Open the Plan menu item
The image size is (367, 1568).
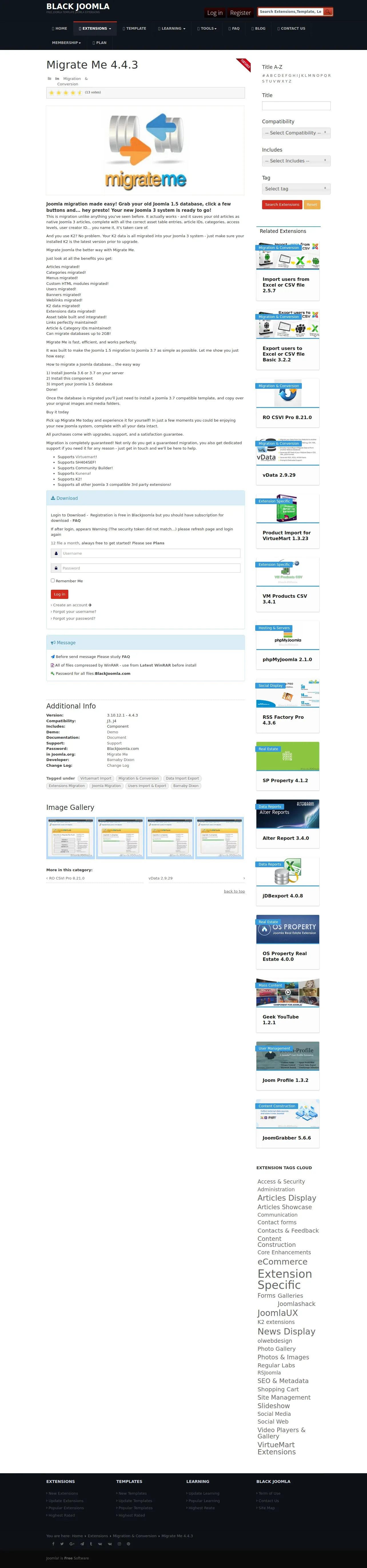[99, 43]
